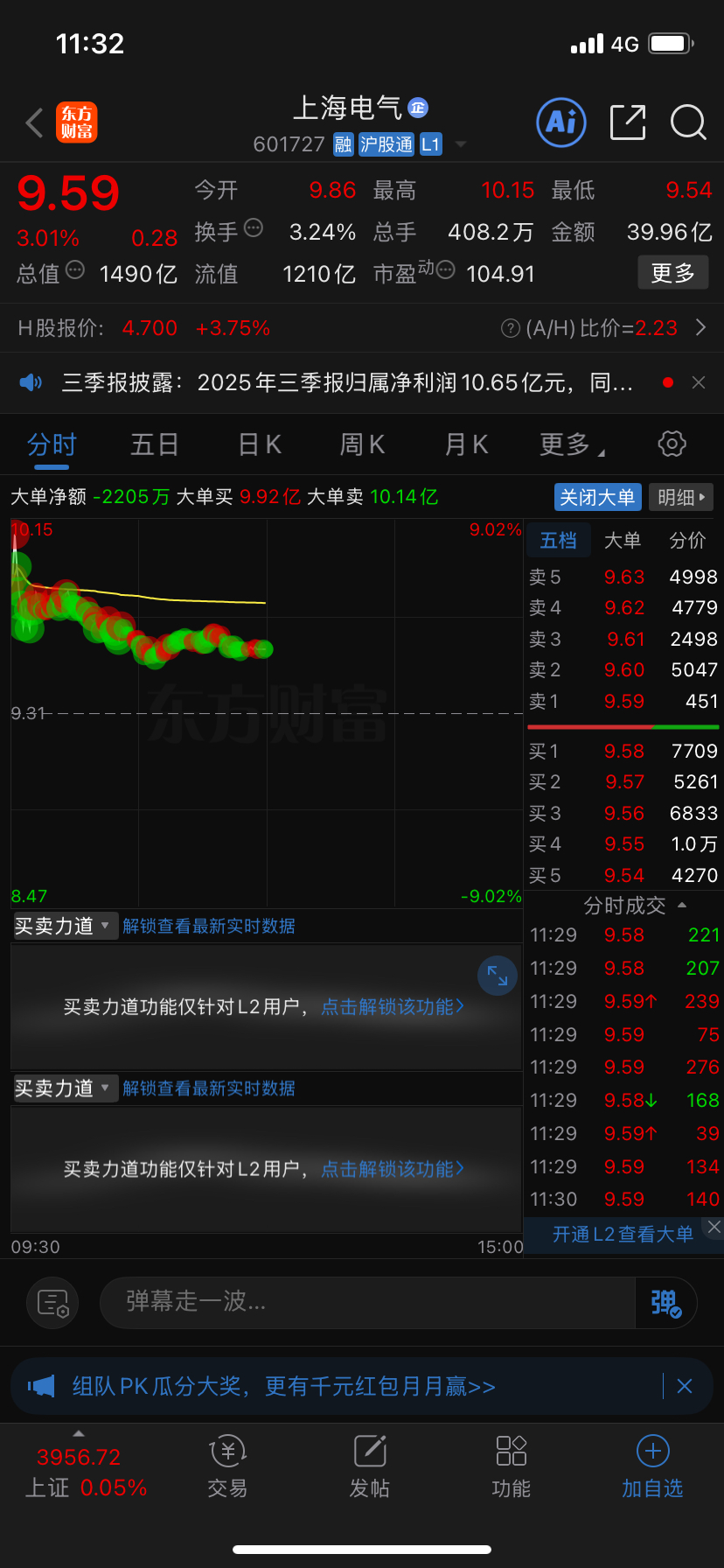This screenshot has height=1568, width=724.
Task: Tap the H股报价 4.700 value
Action: [x=150, y=328]
